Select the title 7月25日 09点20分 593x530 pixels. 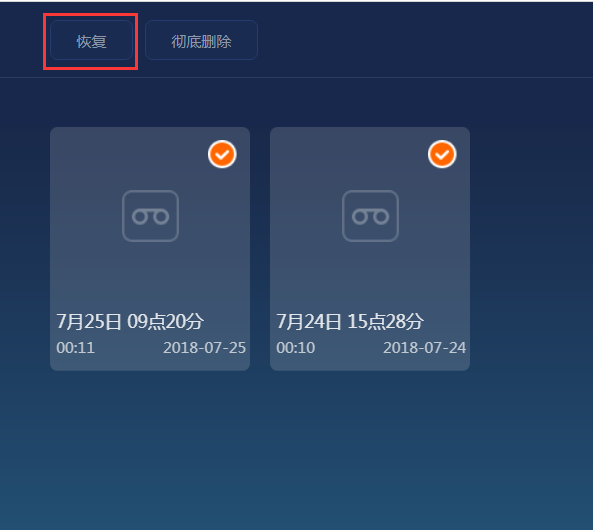pyautogui.click(x=130, y=322)
